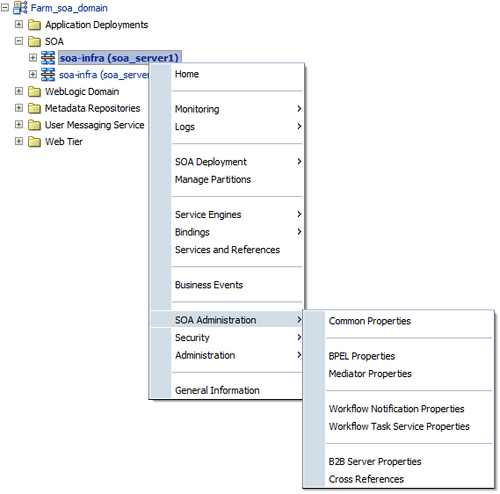Expand the Application Deployments node
Screen dimensions: 500x494
(19, 24)
